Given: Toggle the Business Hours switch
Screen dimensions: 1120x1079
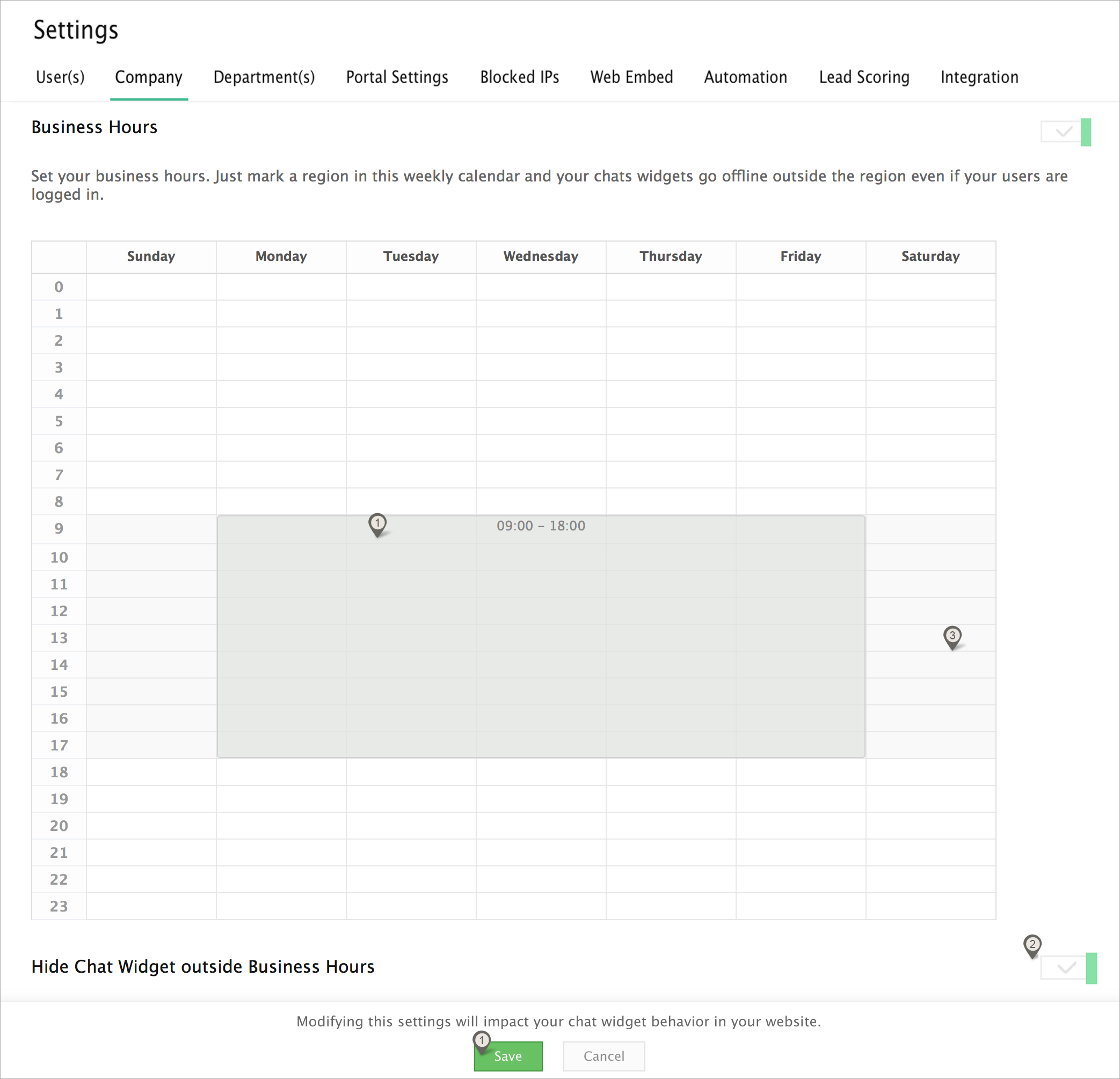Looking at the screenshot, I should [x=1066, y=132].
